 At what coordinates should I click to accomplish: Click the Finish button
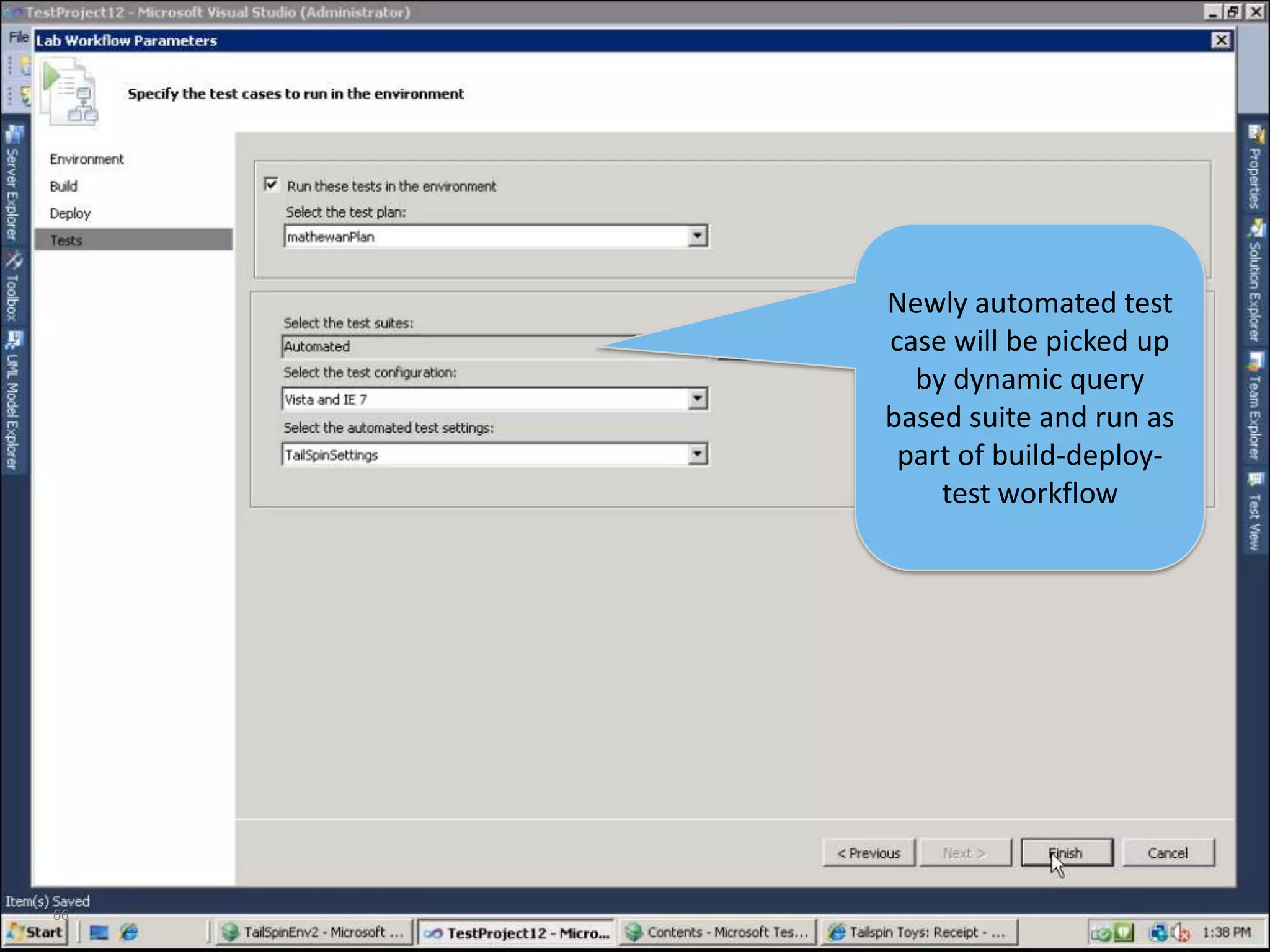point(1067,853)
